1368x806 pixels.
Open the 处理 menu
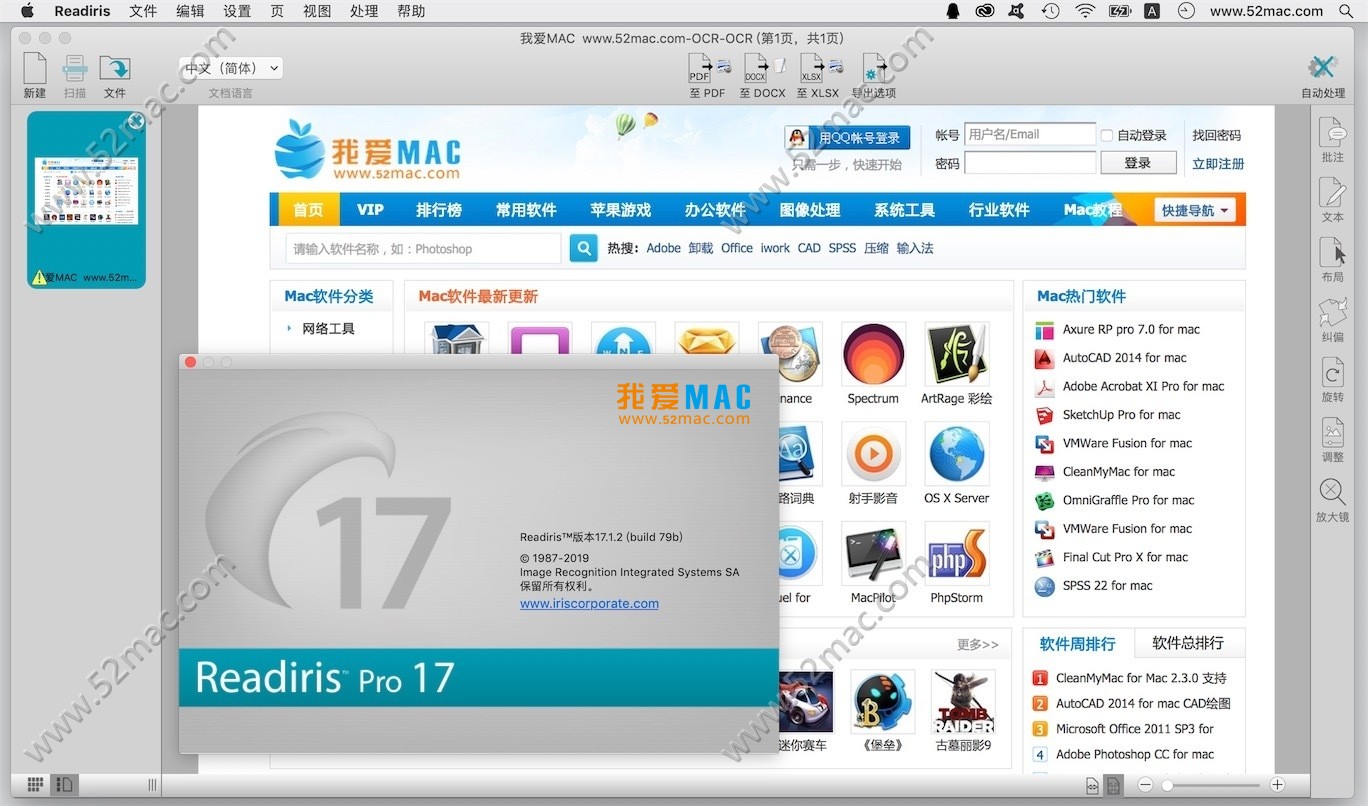click(364, 11)
